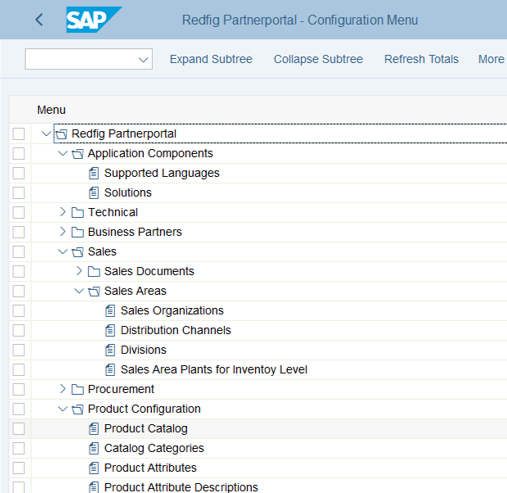The image size is (507, 493).
Task: Click the Expand Subtree button
Action: click(211, 59)
